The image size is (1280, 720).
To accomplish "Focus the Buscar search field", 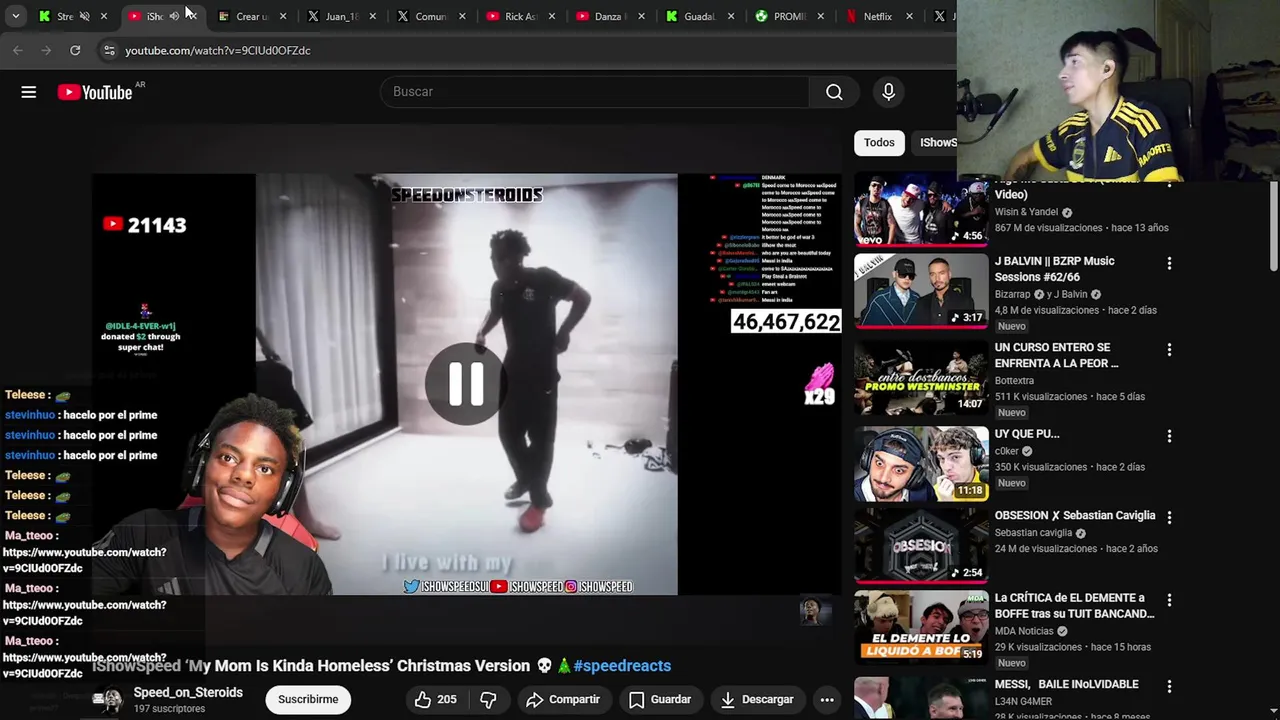I will (x=595, y=92).
